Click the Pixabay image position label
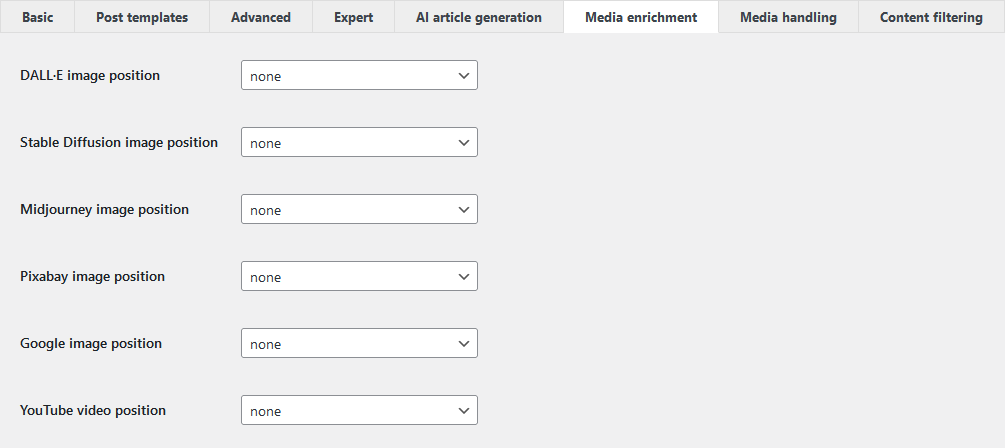The width and height of the screenshot is (1005, 448). 92,276
